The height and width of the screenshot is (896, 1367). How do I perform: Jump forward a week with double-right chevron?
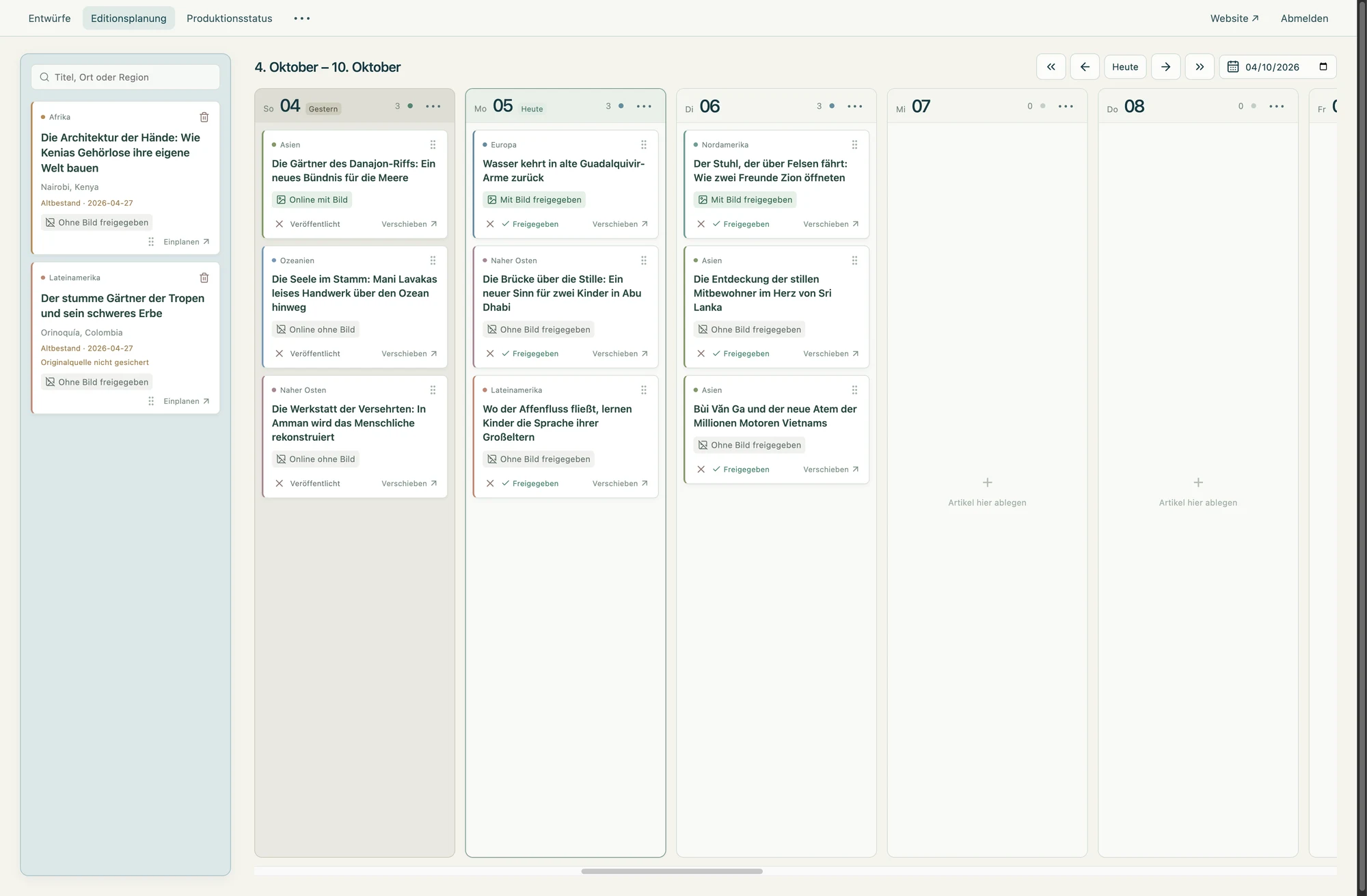point(1200,67)
